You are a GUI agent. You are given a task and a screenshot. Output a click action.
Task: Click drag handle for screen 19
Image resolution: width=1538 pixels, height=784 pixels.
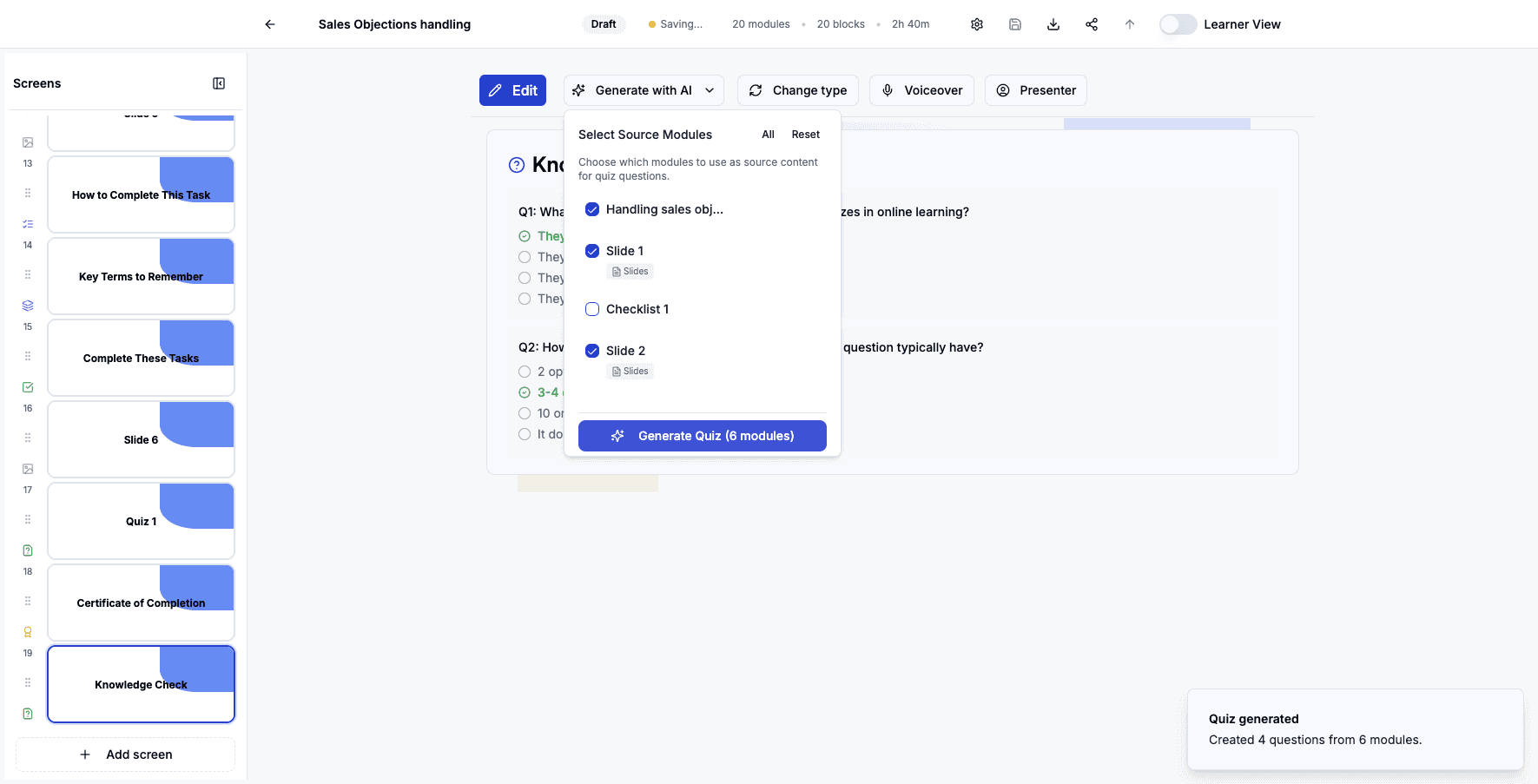(x=28, y=682)
